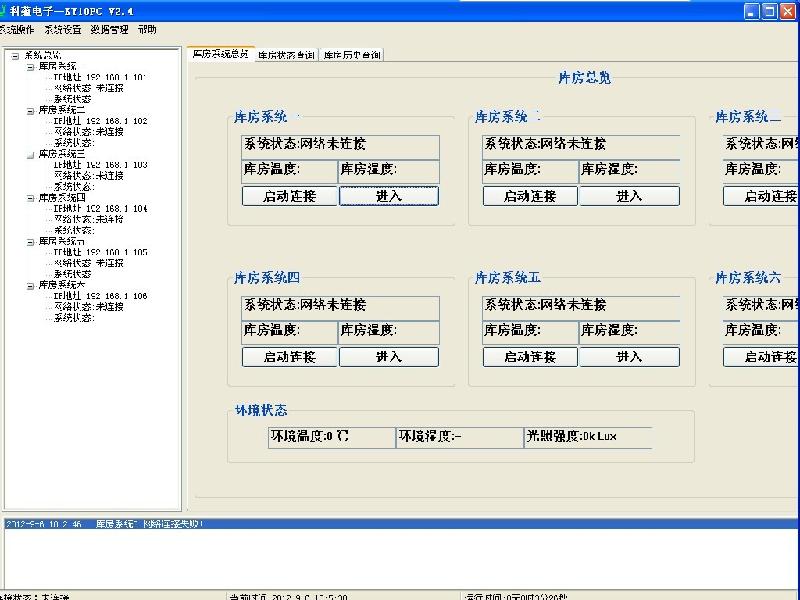Click the 环境温度:0 ℃ field
This screenshot has width=800, height=600.
click(332, 437)
